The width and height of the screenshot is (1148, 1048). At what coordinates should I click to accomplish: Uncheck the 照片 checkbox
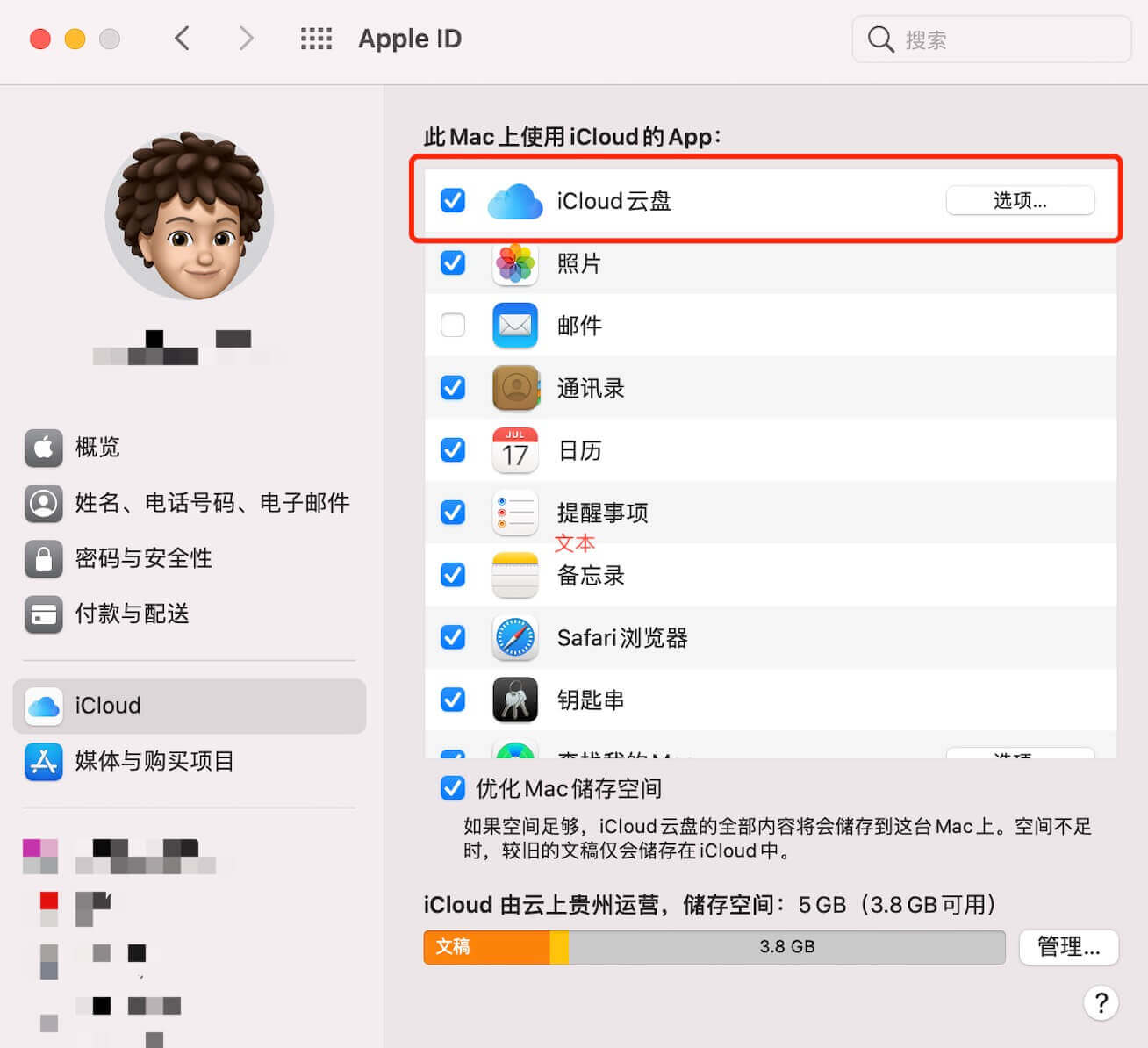pyautogui.click(x=453, y=262)
